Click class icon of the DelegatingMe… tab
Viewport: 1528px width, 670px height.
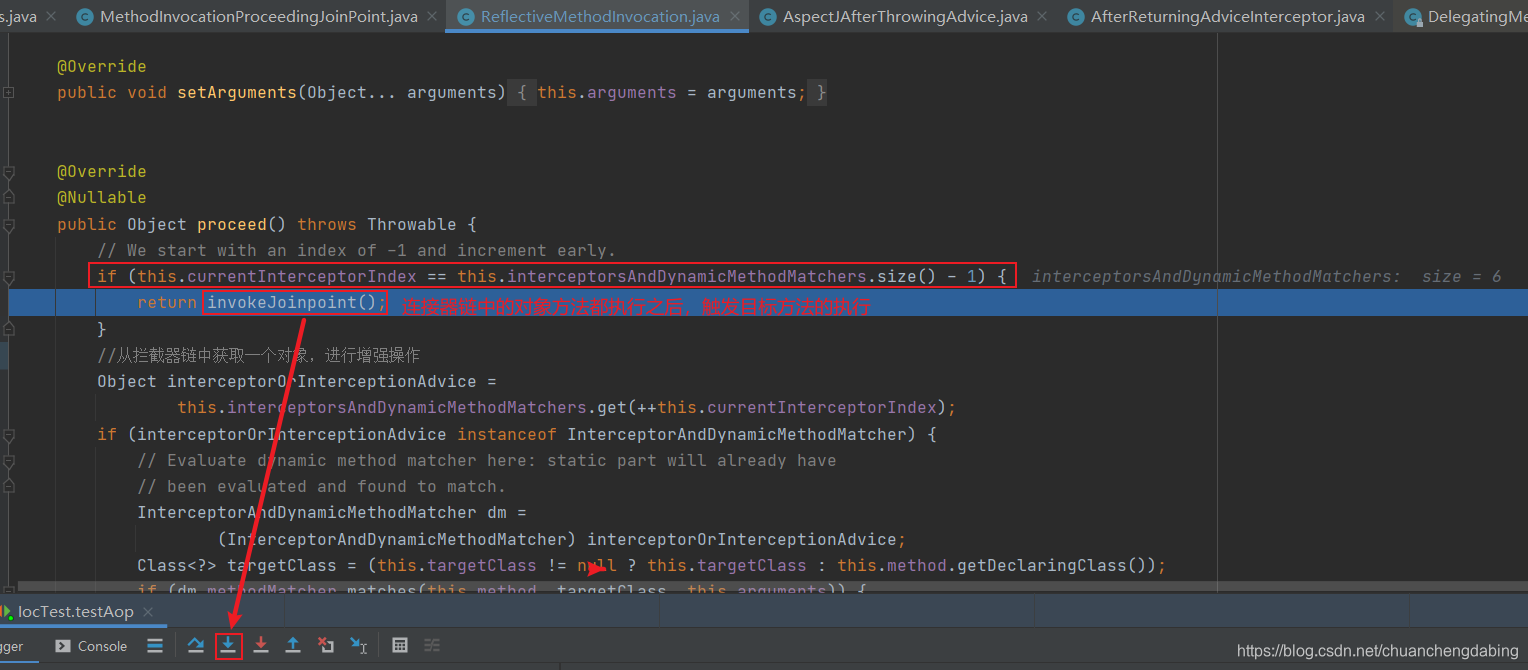point(1412,17)
